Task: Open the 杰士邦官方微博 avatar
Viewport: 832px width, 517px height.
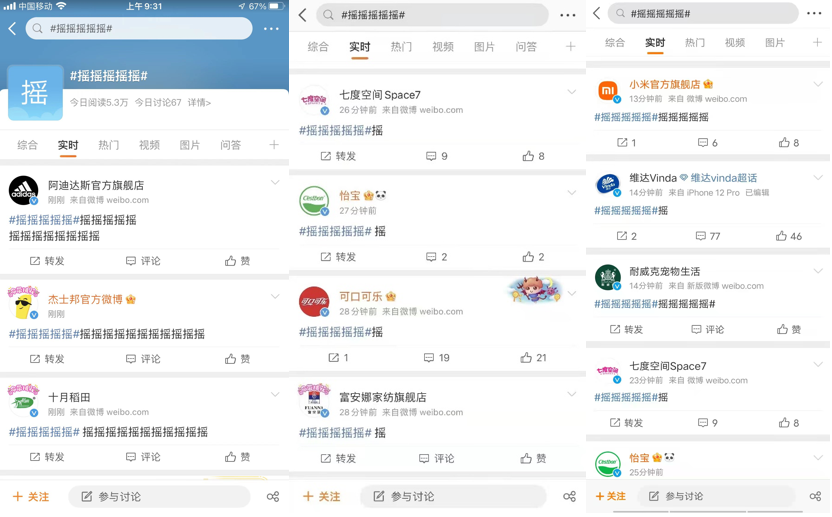Action: [x=23, y=303]
